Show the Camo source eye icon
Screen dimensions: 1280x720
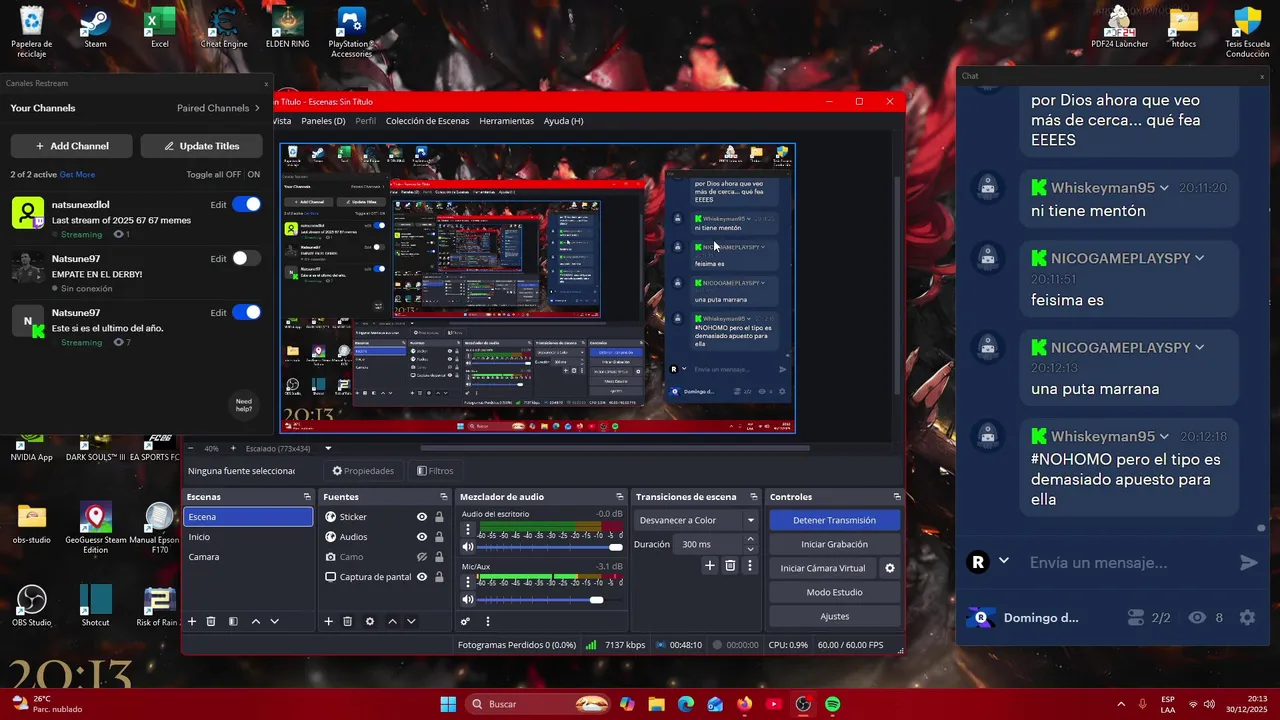click(x=422, y=557)
